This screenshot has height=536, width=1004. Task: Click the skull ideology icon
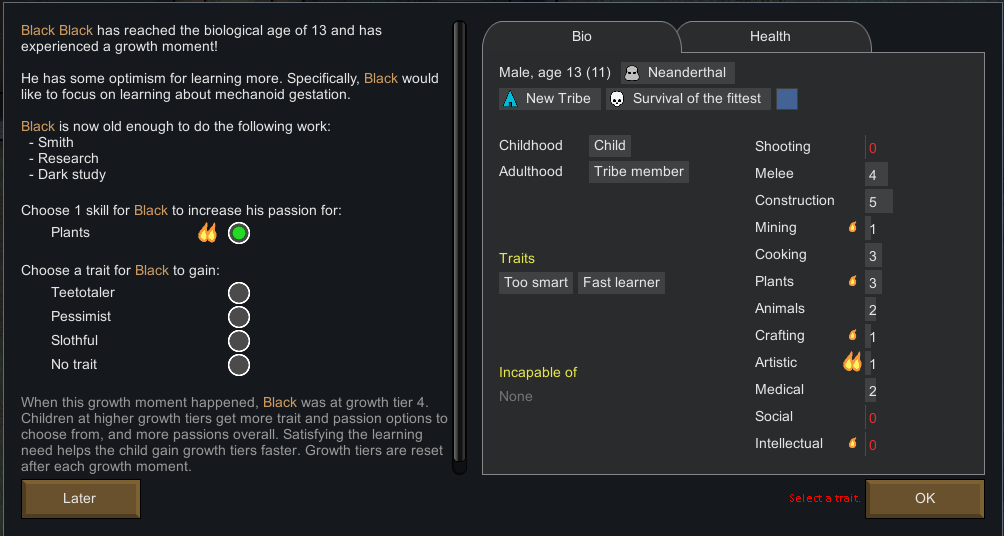click(617, 99)
